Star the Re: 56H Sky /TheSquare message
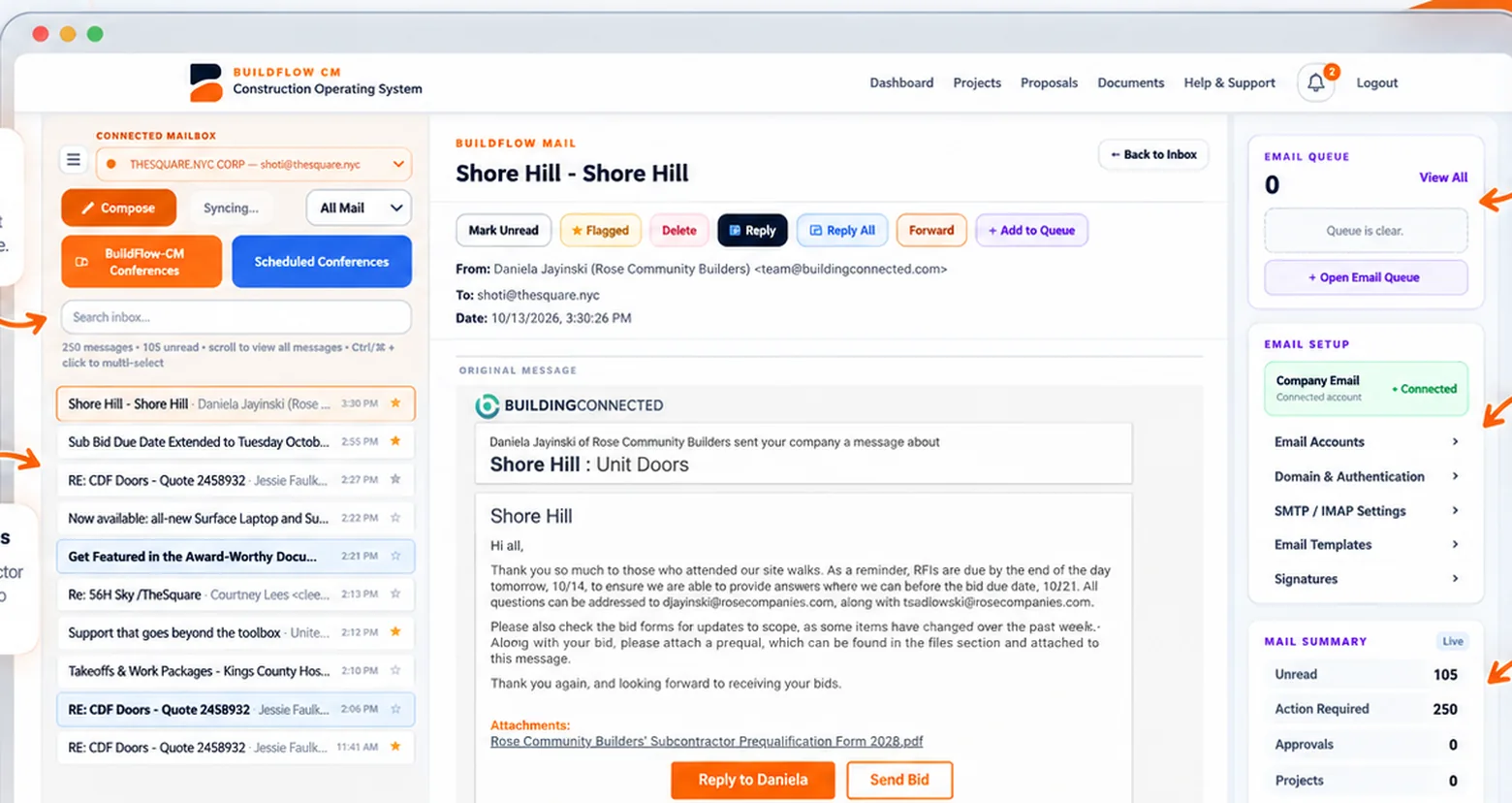 click(x=395, y=594)
